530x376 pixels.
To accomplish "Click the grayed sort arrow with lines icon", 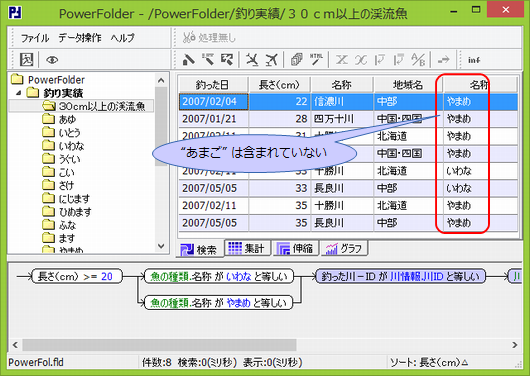I will click(x=399, y=60).
